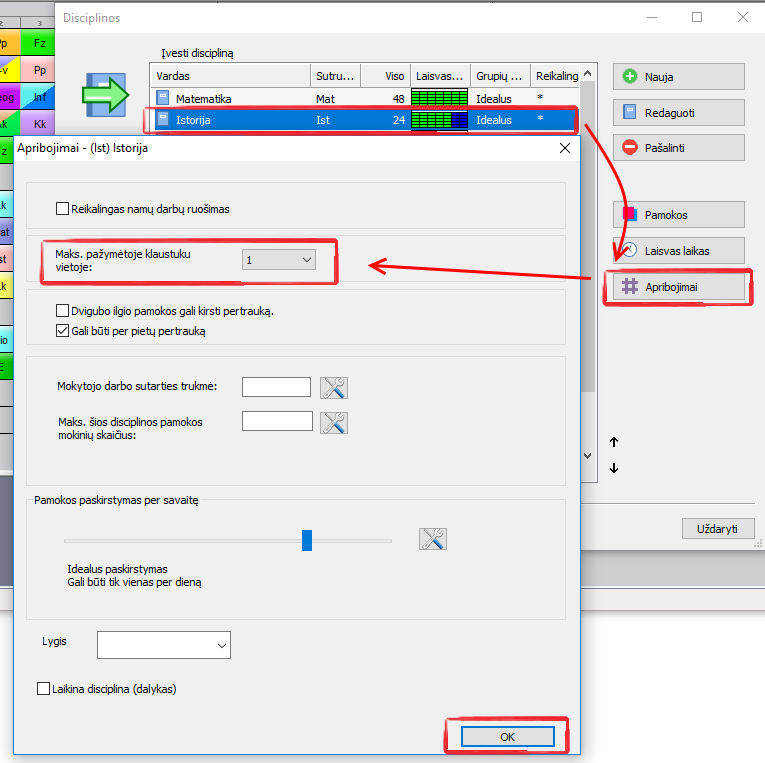Screen dimensions: 765x763
Task: Click the wrench icon next to the distribution slider
Action: point(433,540)
